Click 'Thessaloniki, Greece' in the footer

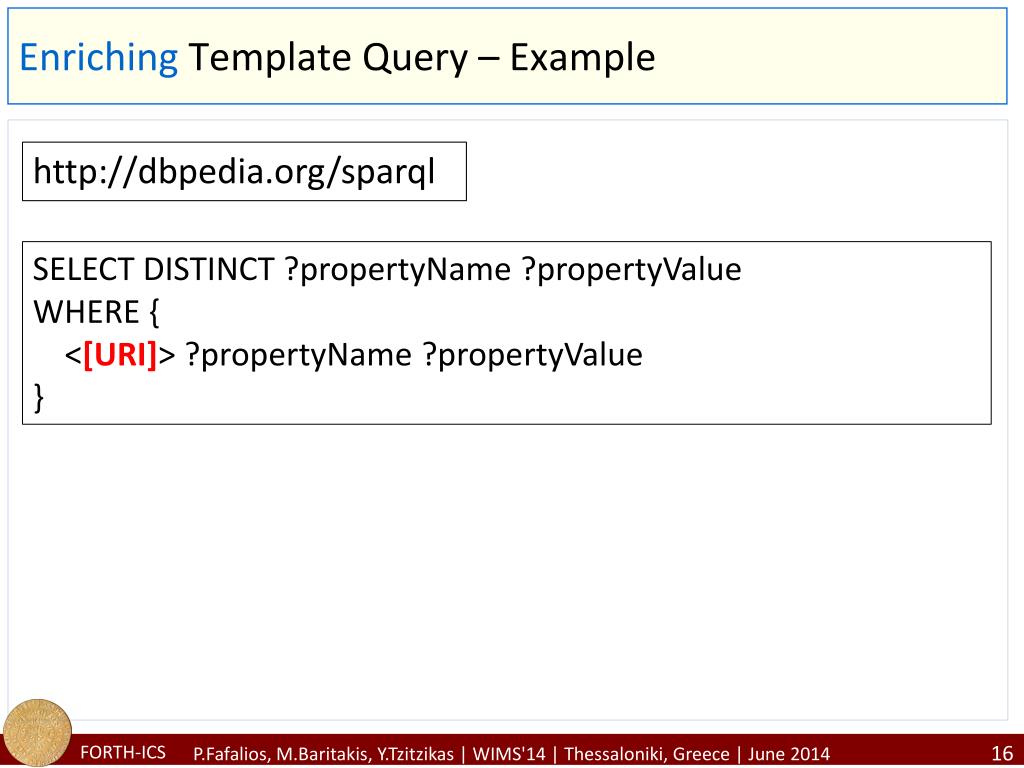pos(647,754)
